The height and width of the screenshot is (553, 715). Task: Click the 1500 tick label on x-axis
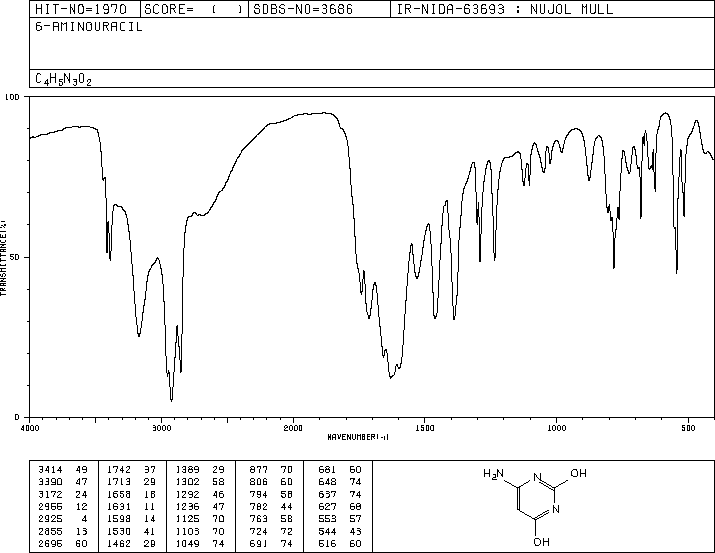(425, 428)
